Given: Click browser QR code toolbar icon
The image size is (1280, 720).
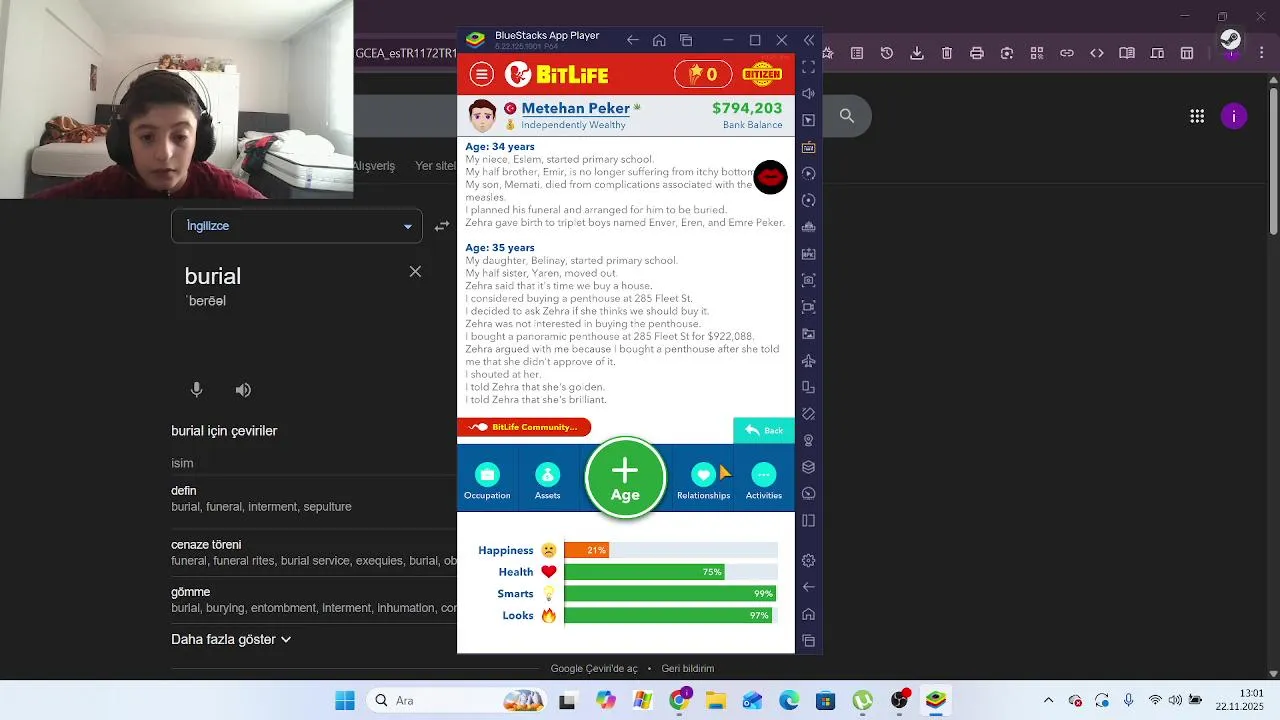Looking at the screenshot, I should [1037, 53].
